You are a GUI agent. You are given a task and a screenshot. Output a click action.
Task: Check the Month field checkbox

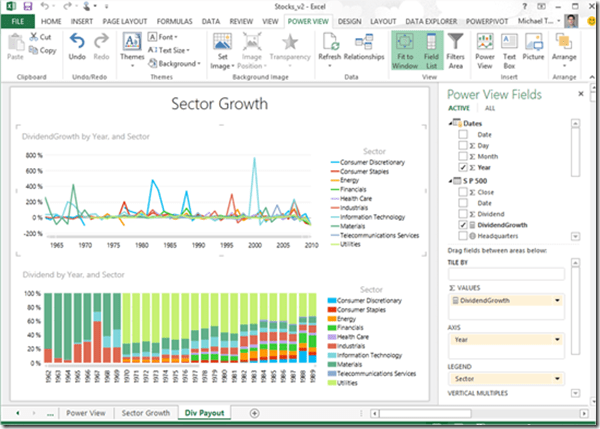(x=462, y=157)
